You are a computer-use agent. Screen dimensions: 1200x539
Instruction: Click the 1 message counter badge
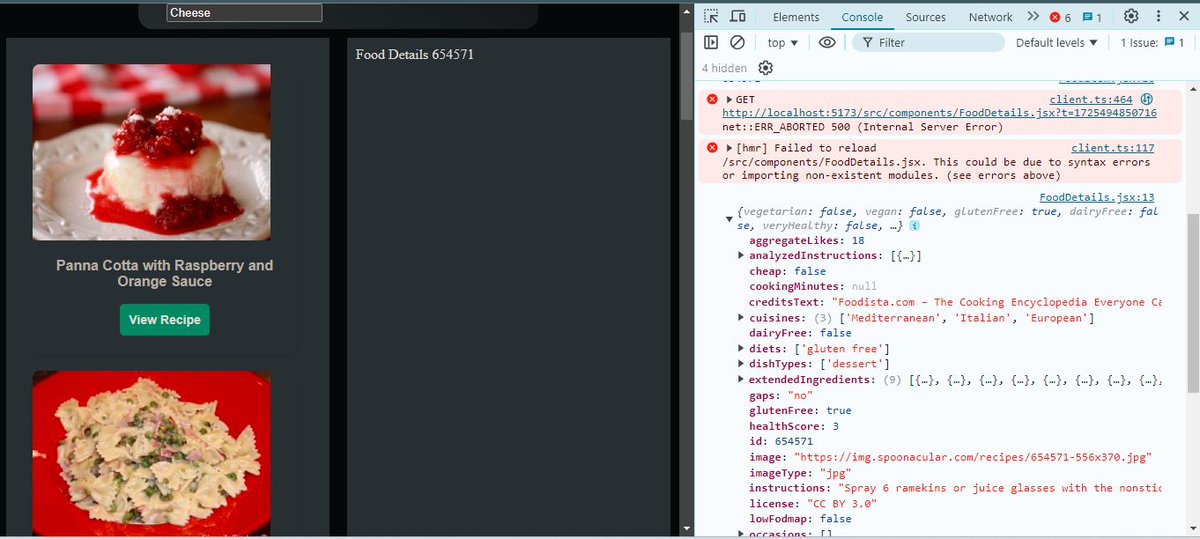(x=1093, y=17)
